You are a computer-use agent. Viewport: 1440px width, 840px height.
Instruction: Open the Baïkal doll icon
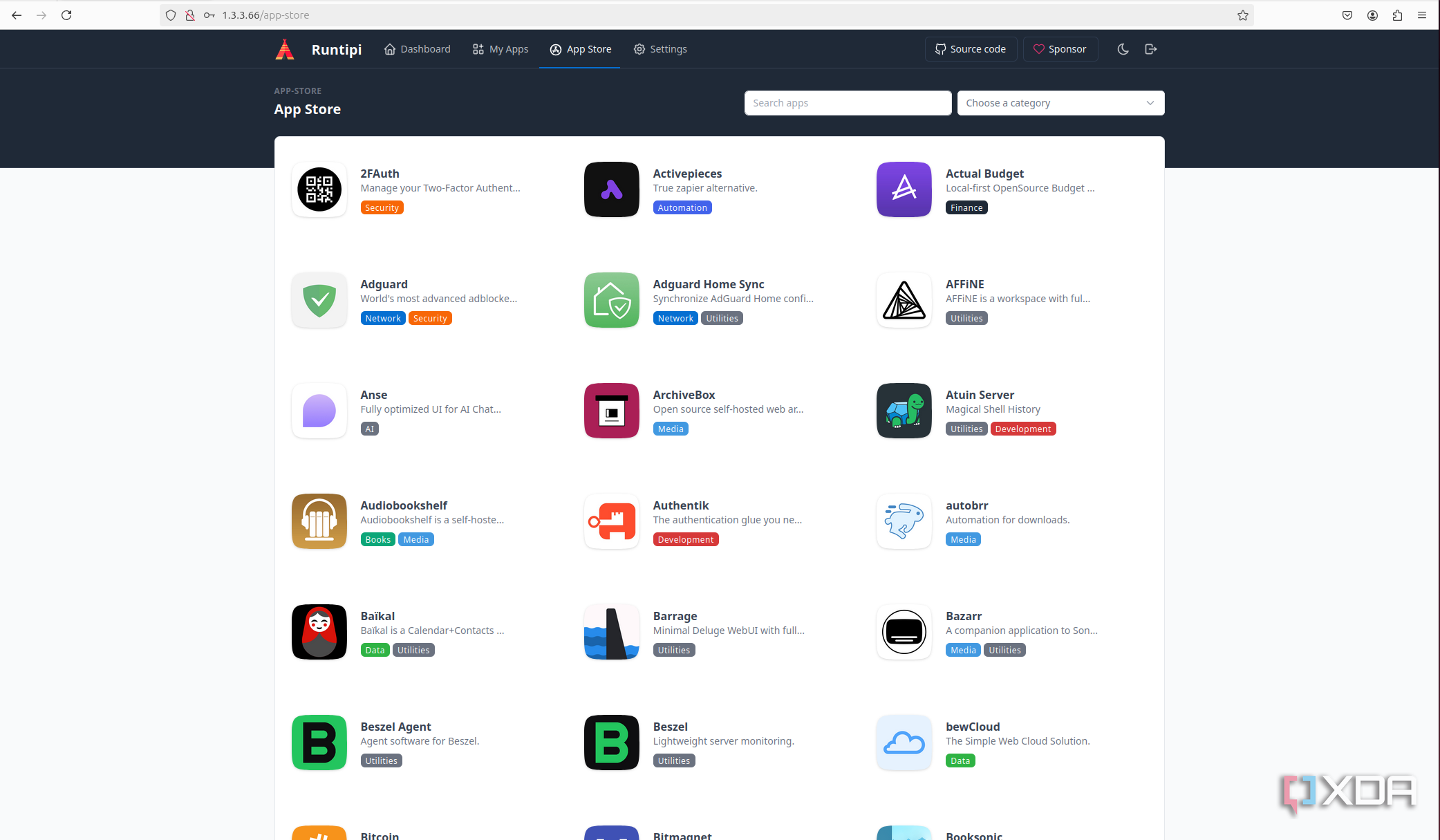(x=319, y=632)
